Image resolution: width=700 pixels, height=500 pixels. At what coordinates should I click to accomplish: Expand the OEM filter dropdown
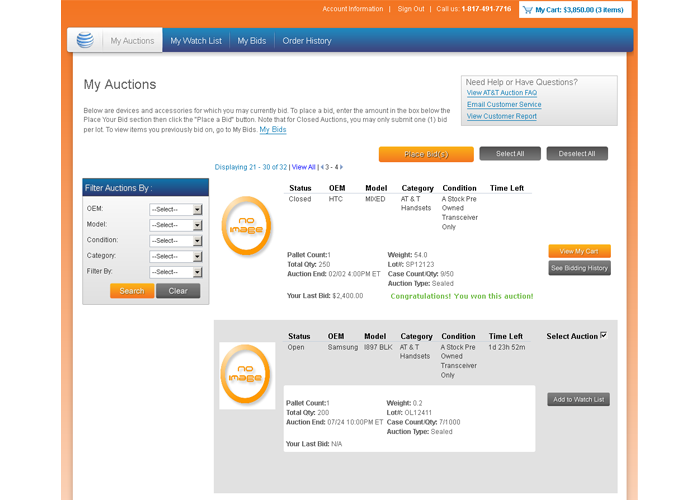(176, 209)
